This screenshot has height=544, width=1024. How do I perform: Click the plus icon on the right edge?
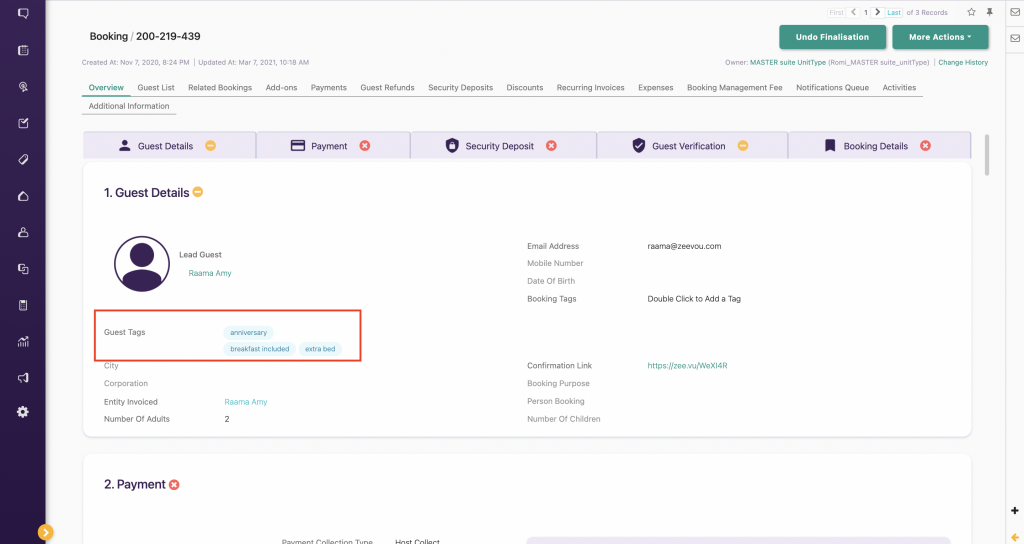pos(1015,511)
